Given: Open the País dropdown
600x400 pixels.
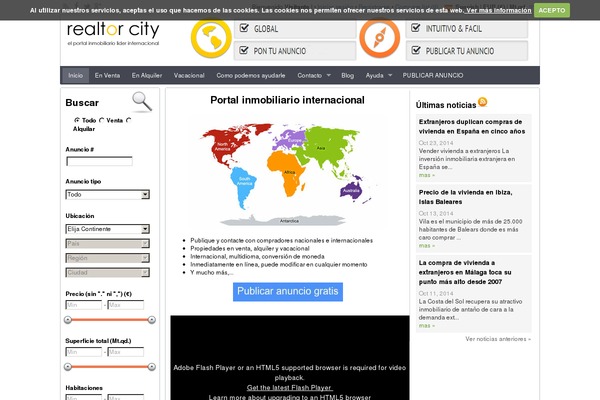Looking at the screenshot, I should (x=108, y=243).
